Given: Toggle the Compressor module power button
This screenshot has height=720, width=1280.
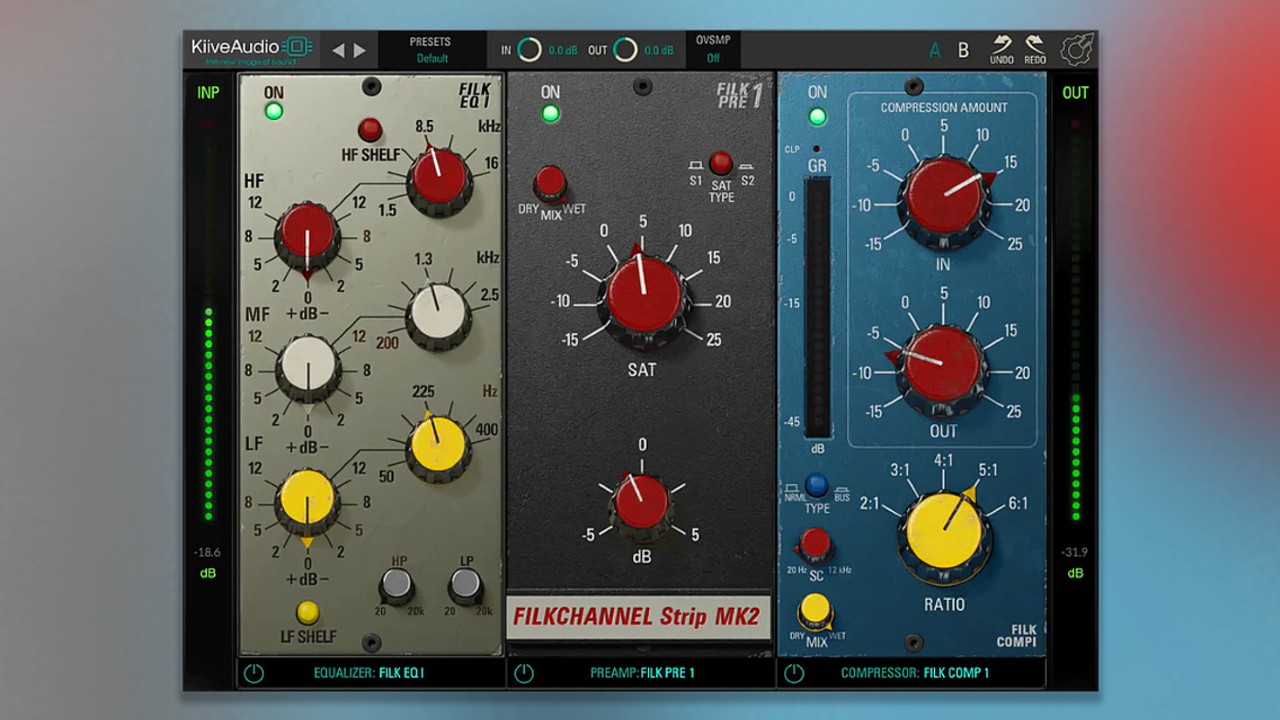Looking at the screenshot, I should pyautogui.click(x=794, y=673).
